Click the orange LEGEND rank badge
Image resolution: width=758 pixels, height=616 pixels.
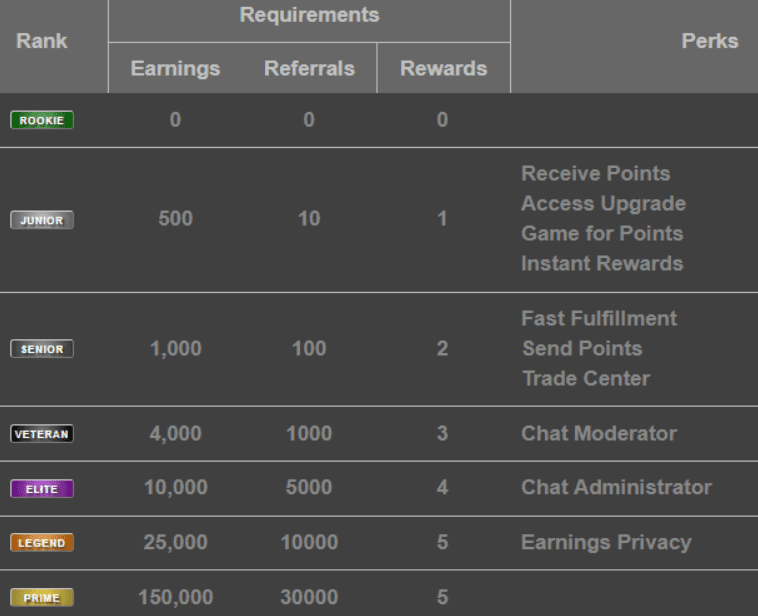42,543
